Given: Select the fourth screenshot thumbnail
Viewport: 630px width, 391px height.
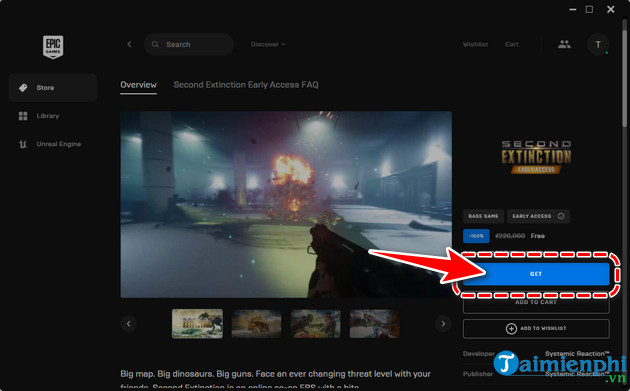Looking at the screenshot, I should pos(374,323).
